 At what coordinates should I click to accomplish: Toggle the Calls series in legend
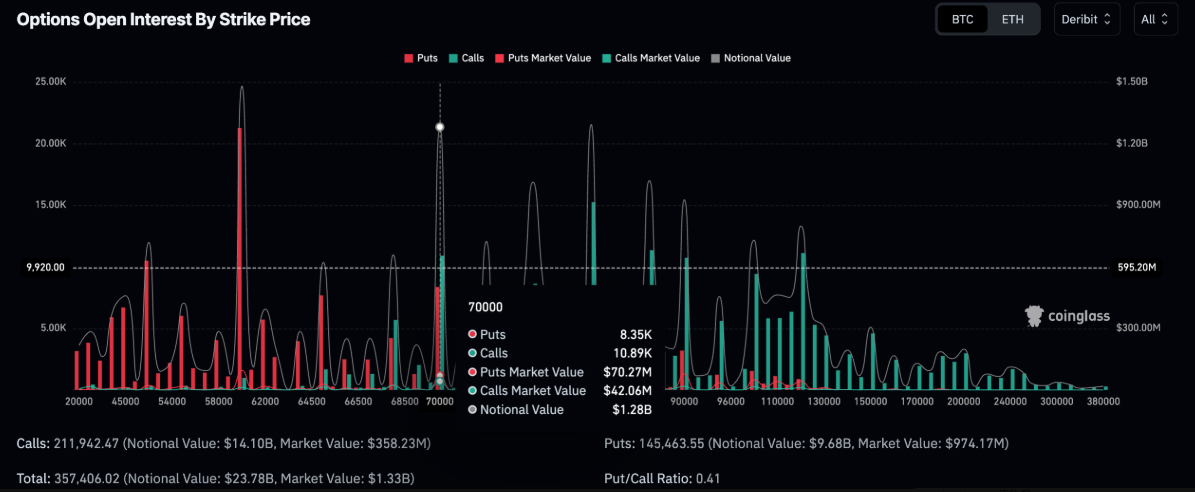466,58
